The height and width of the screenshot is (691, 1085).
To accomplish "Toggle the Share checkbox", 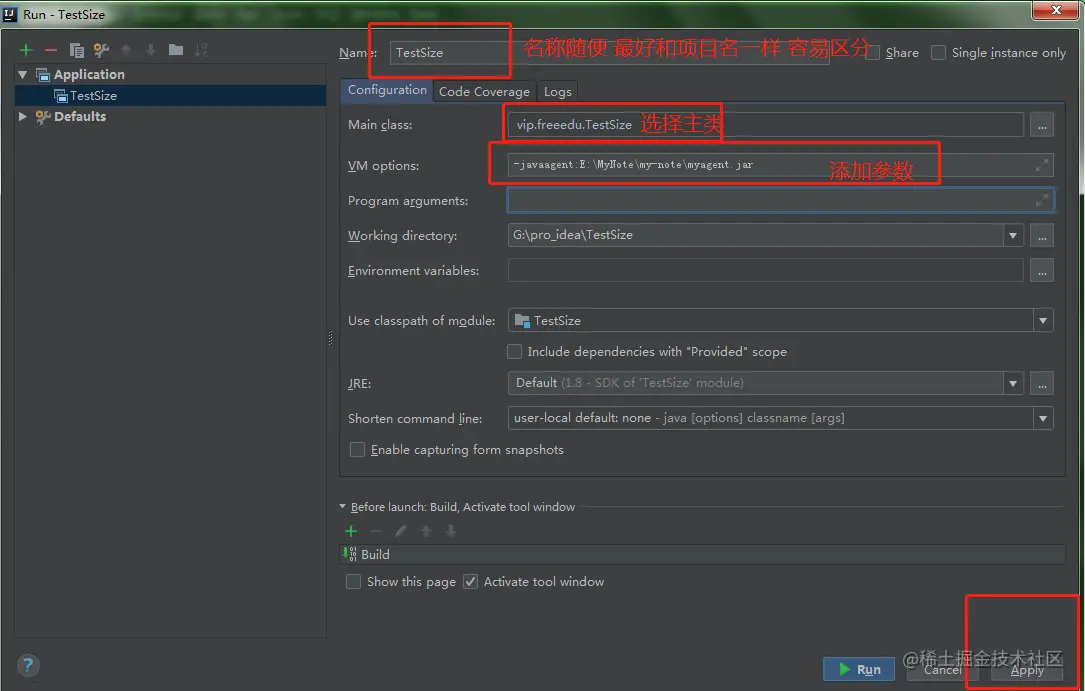I will click(x=873, y=53).
